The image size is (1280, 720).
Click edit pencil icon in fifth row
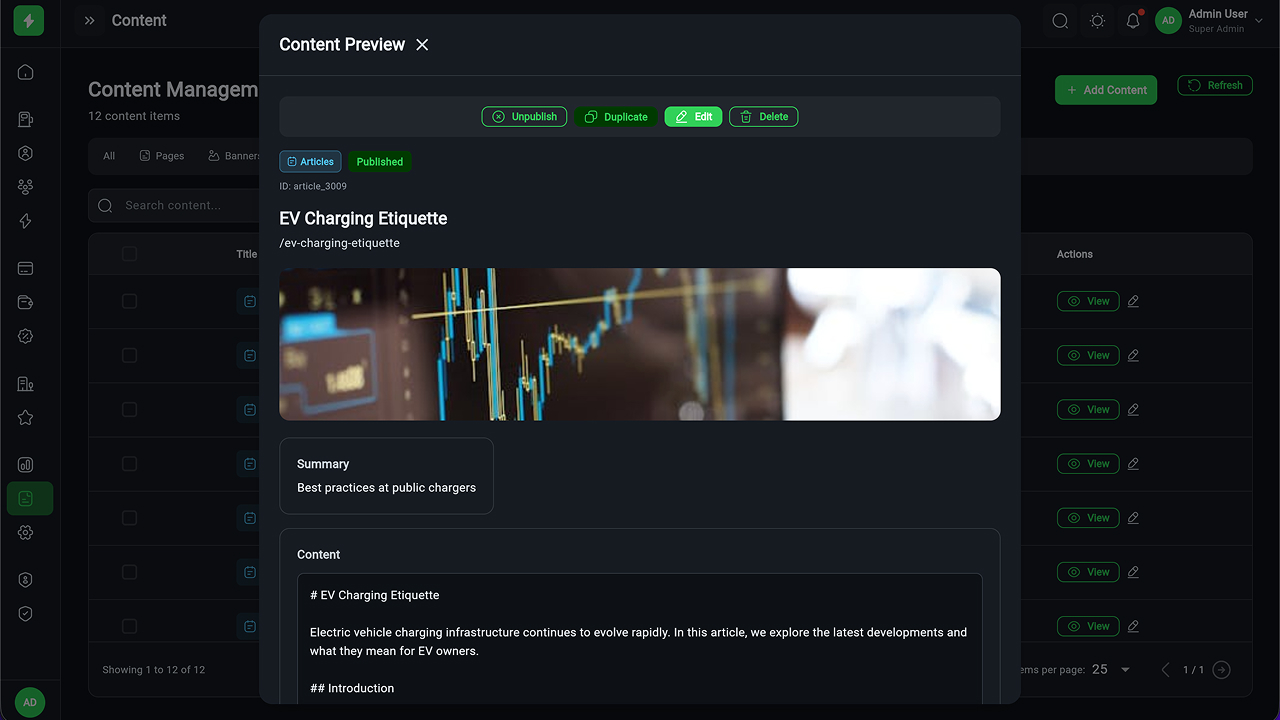[x=1133, y=517]
